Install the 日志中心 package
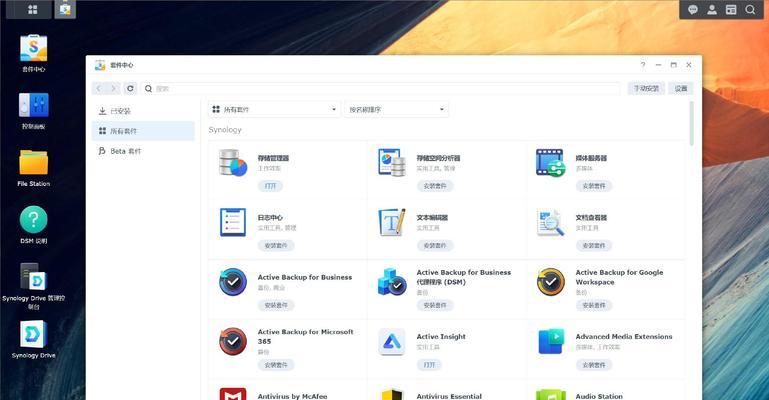The image size is (769, 400). point(276,245)
